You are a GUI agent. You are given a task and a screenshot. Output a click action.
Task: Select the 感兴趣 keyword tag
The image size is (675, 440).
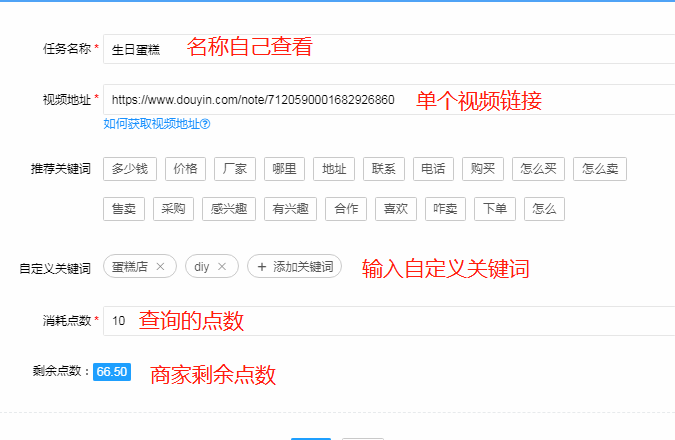(229, 209)
